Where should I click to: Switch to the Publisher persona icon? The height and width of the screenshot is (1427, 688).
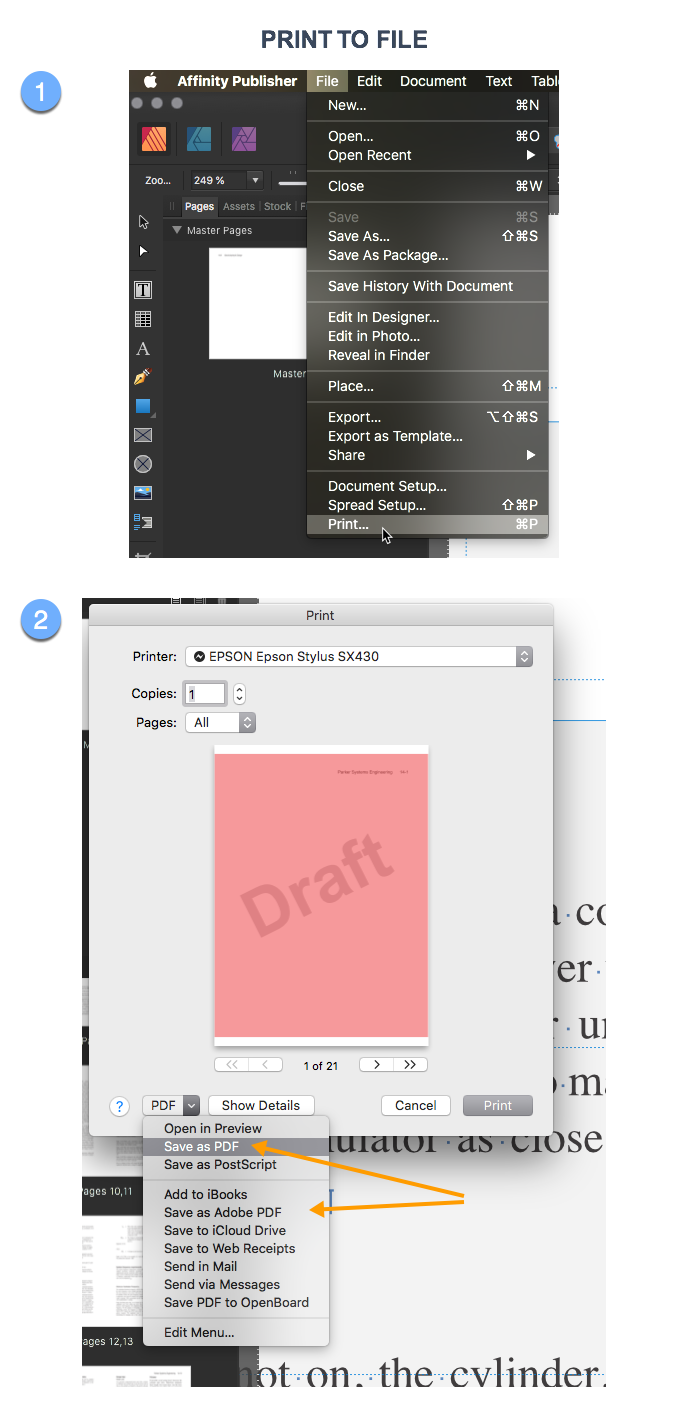pyautogui.click(x=153, y=139)
